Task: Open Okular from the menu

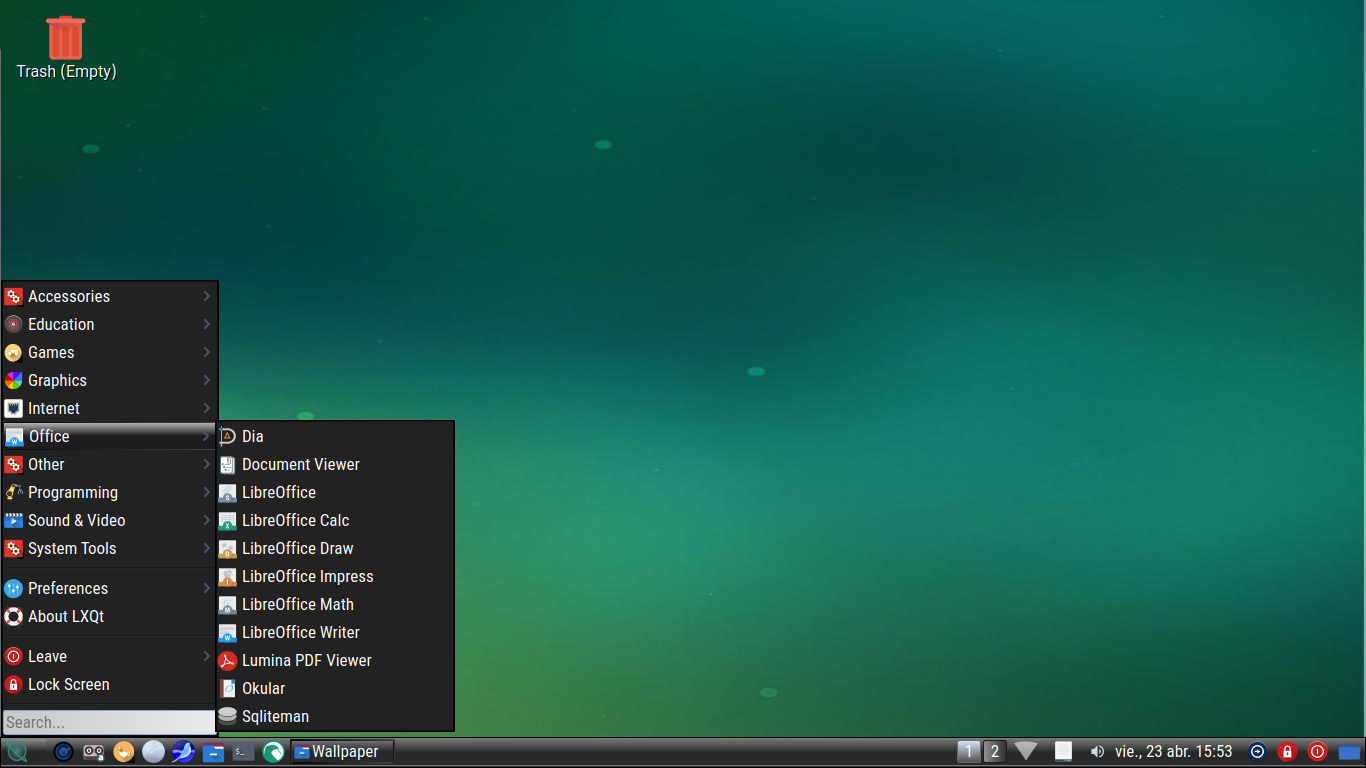Action: point(336,688)
